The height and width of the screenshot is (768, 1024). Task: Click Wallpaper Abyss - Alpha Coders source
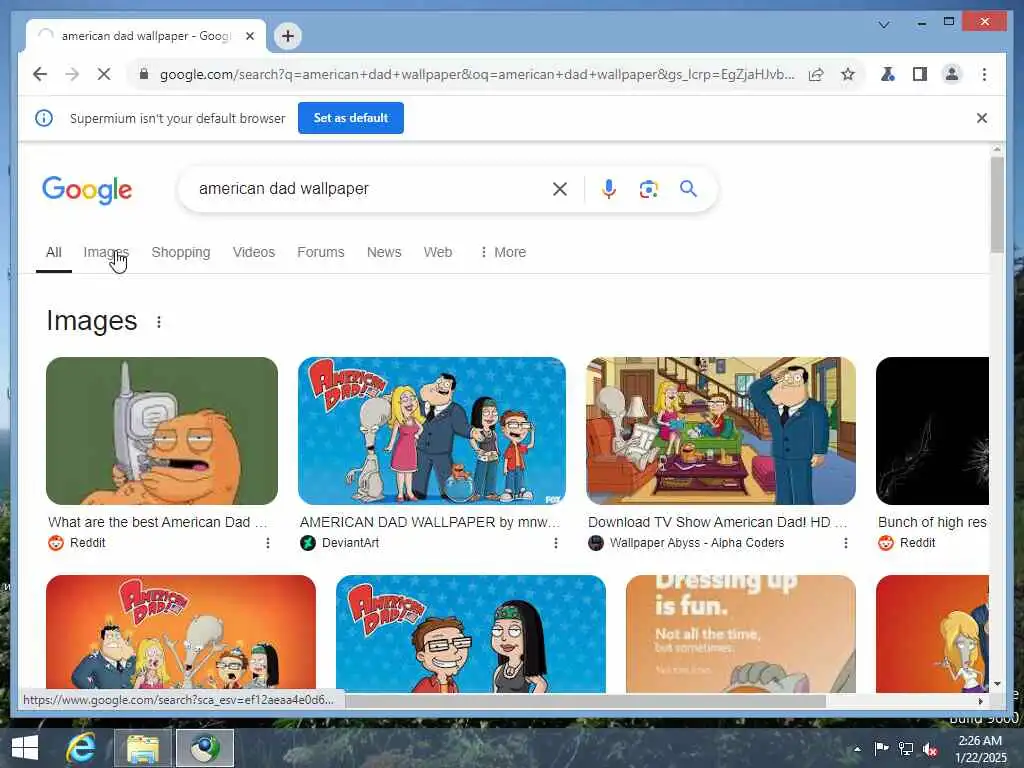point(697,543)
